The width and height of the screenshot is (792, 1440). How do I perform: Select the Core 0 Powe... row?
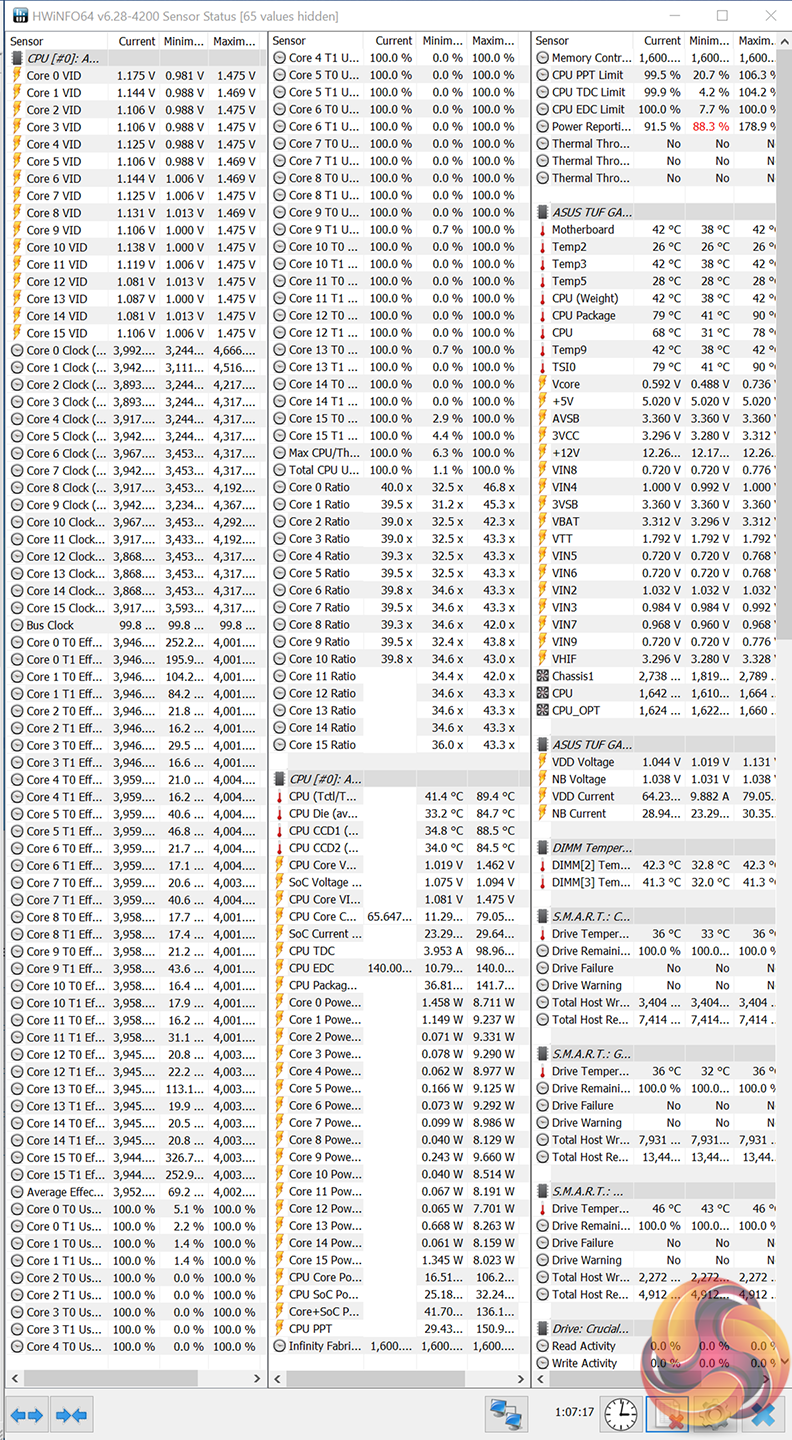398,1003
